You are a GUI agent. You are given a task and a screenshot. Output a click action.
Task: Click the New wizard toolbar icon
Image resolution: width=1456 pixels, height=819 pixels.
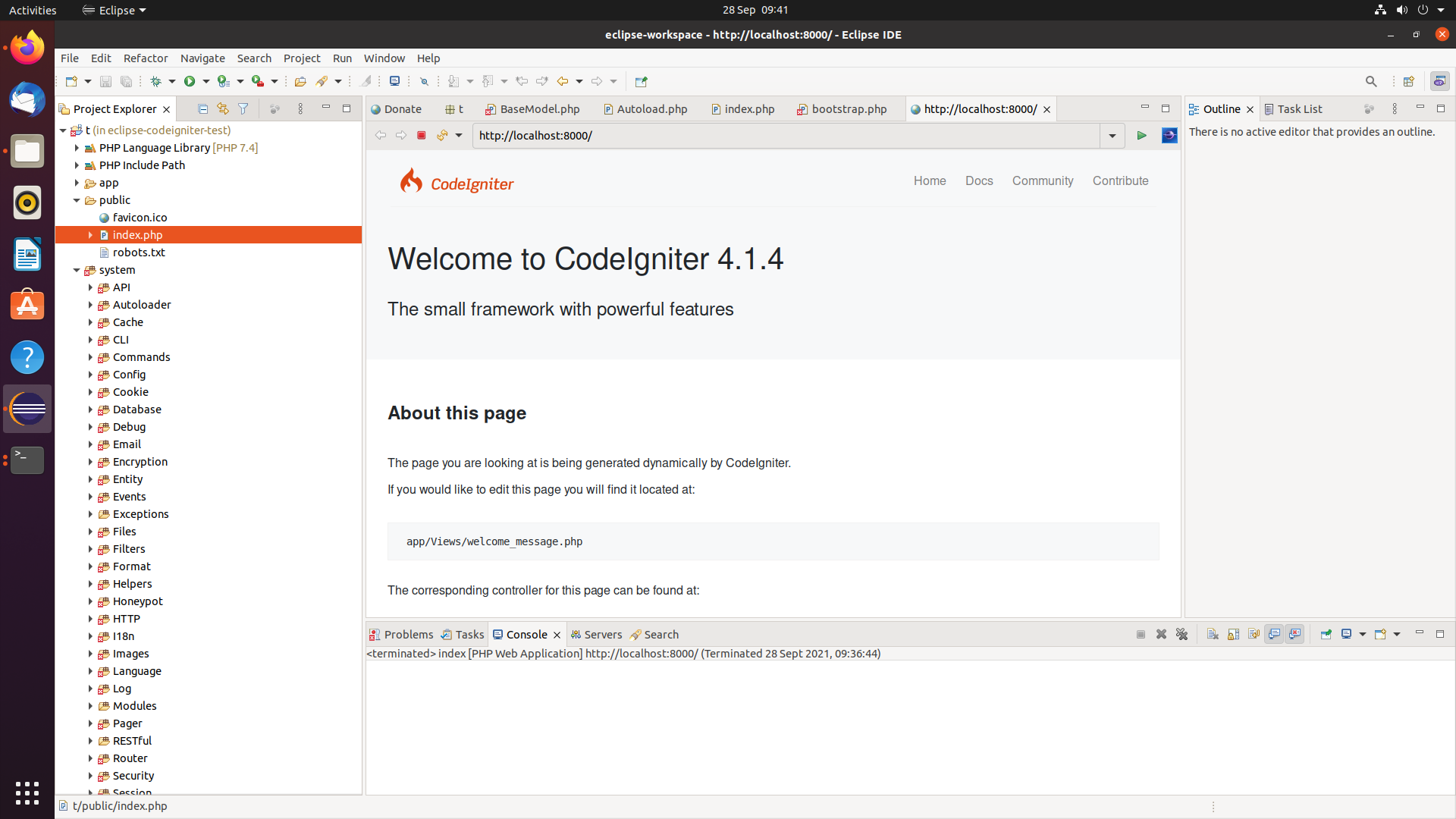tap(71, 81)
